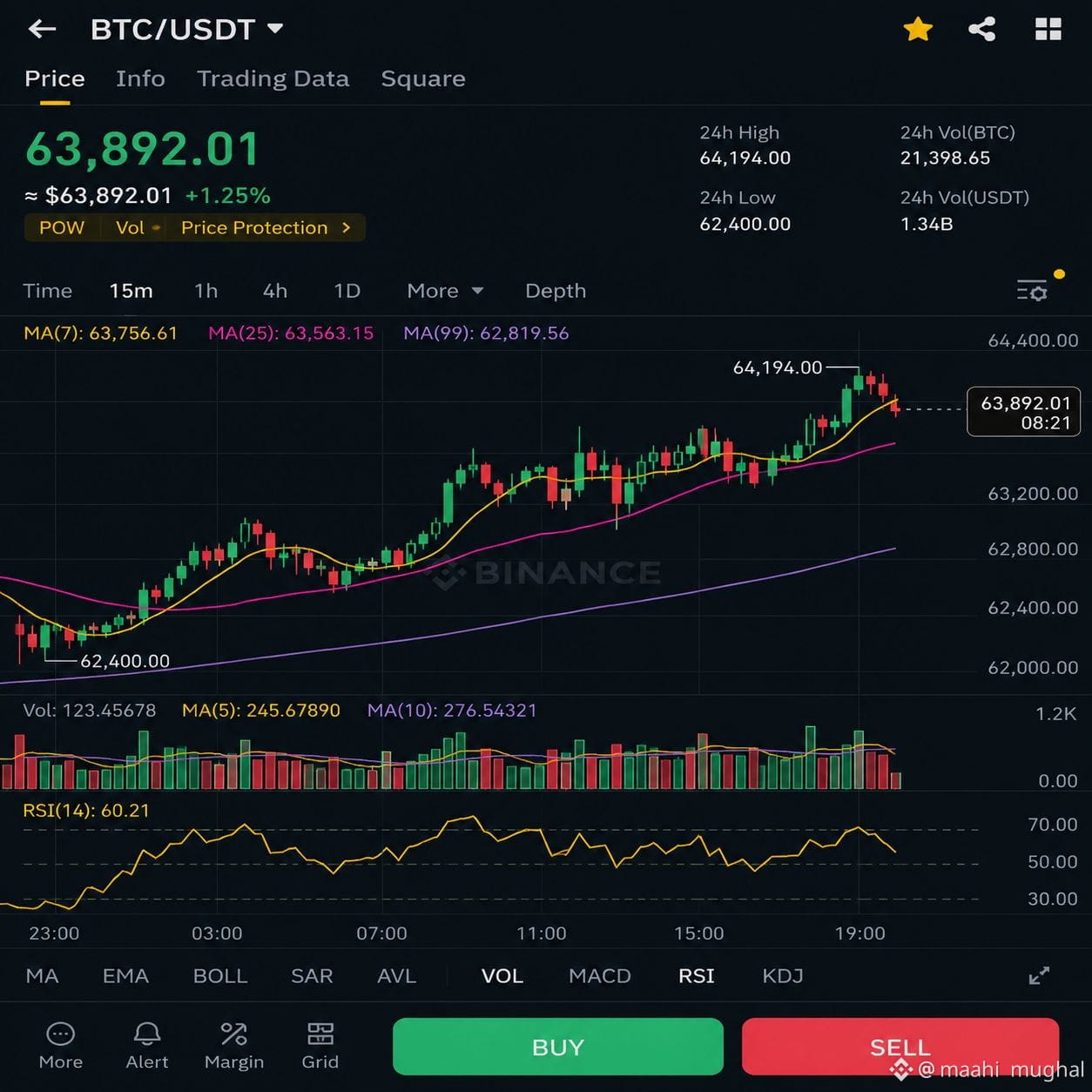Viewport: 1092px width, 1092px height.
Task: Click the 19:00 time axis label
Action: point(860,934)
